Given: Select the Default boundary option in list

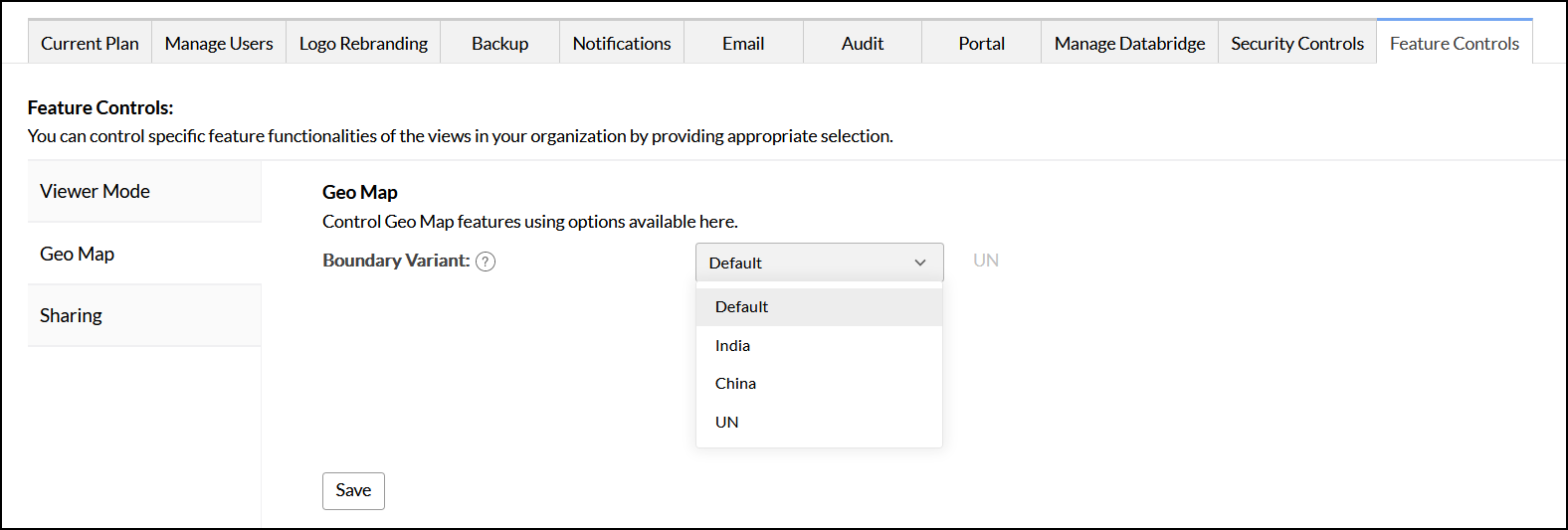Looking at the screenshot, I should pos(741,307).
